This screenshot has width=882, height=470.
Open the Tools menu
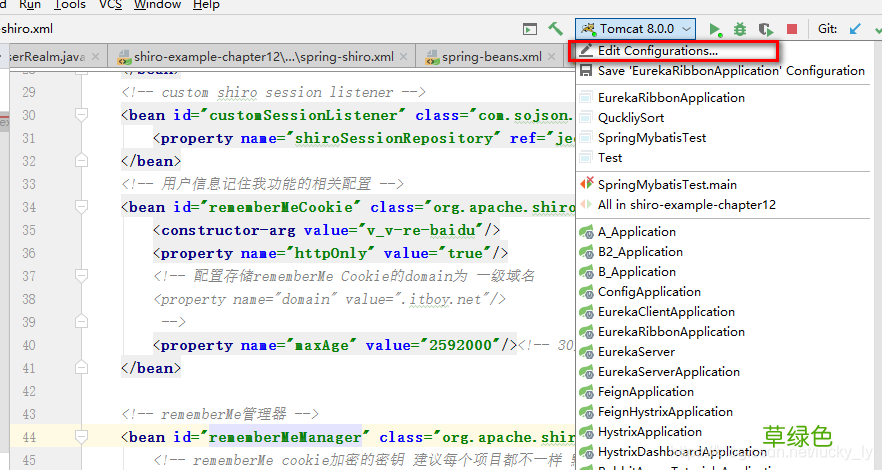point(70,5)
